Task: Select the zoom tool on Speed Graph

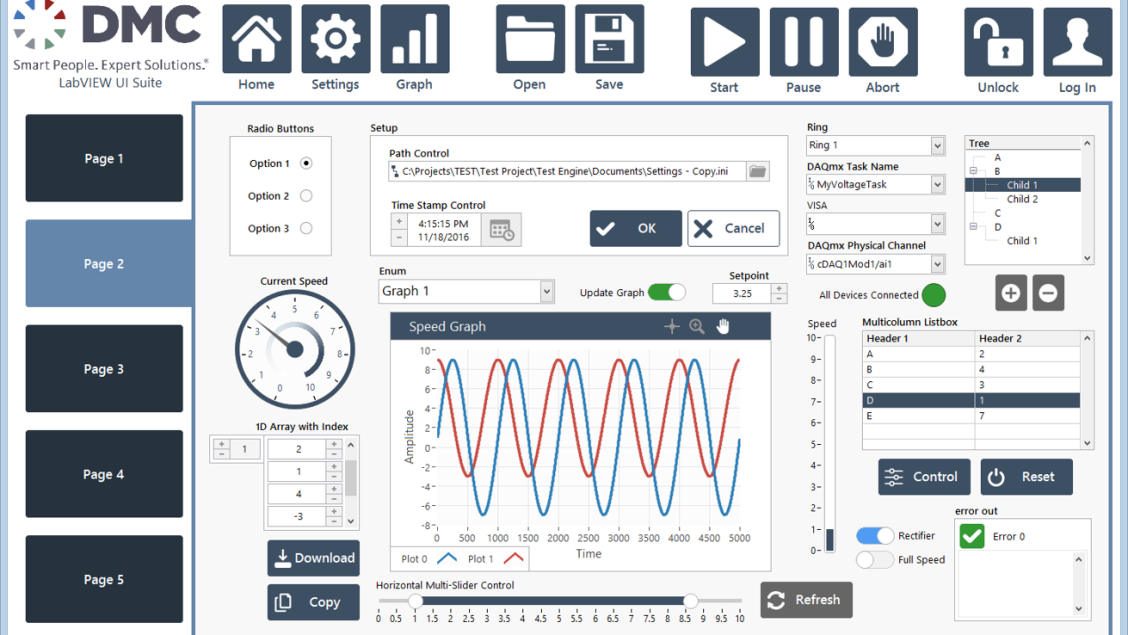Action: point(697,327)
